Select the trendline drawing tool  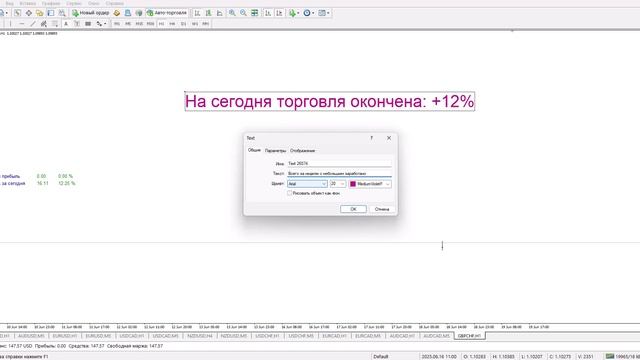(33, 24)
